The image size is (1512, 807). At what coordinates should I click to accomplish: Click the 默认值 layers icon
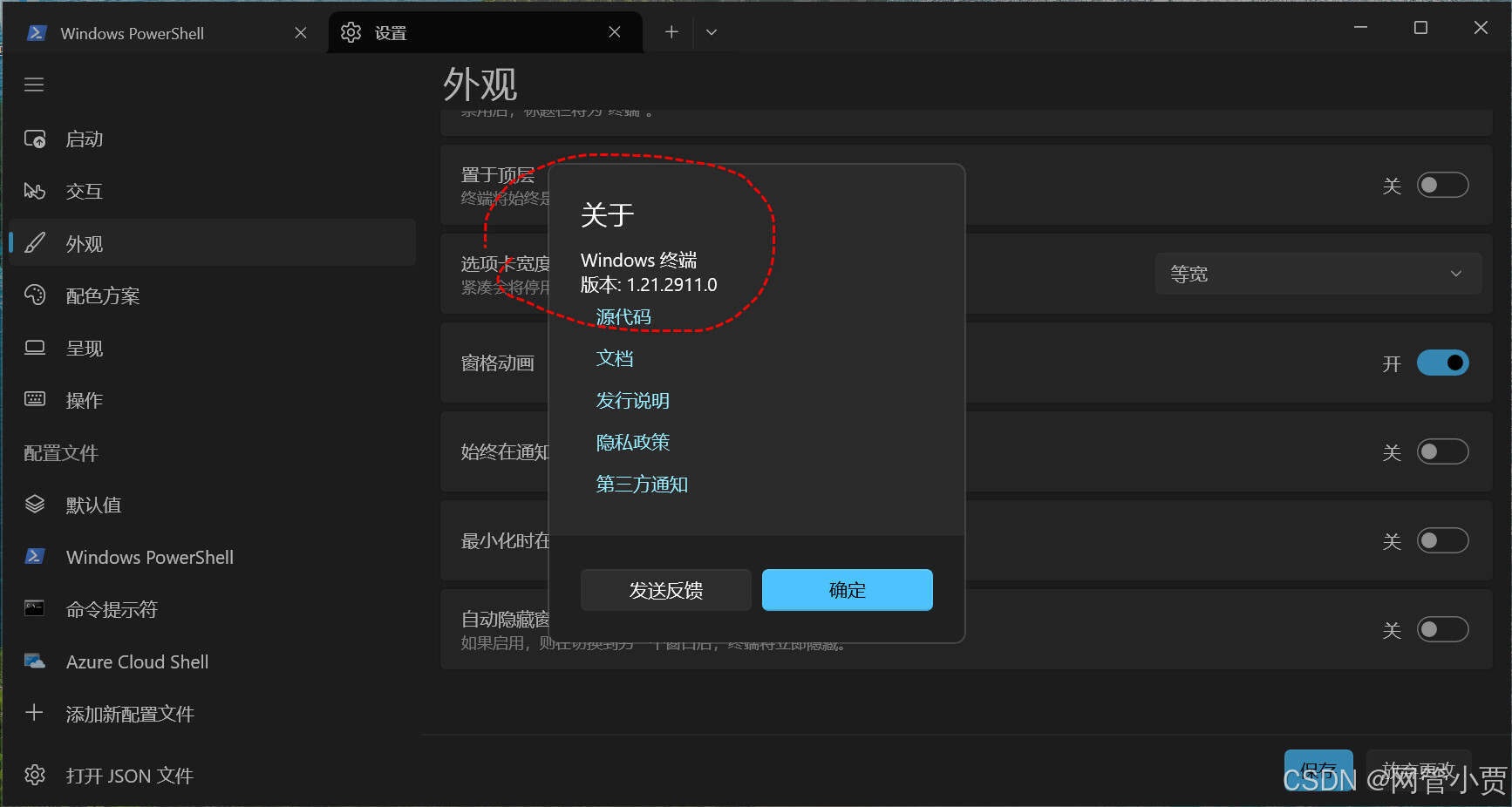[35, 505]
